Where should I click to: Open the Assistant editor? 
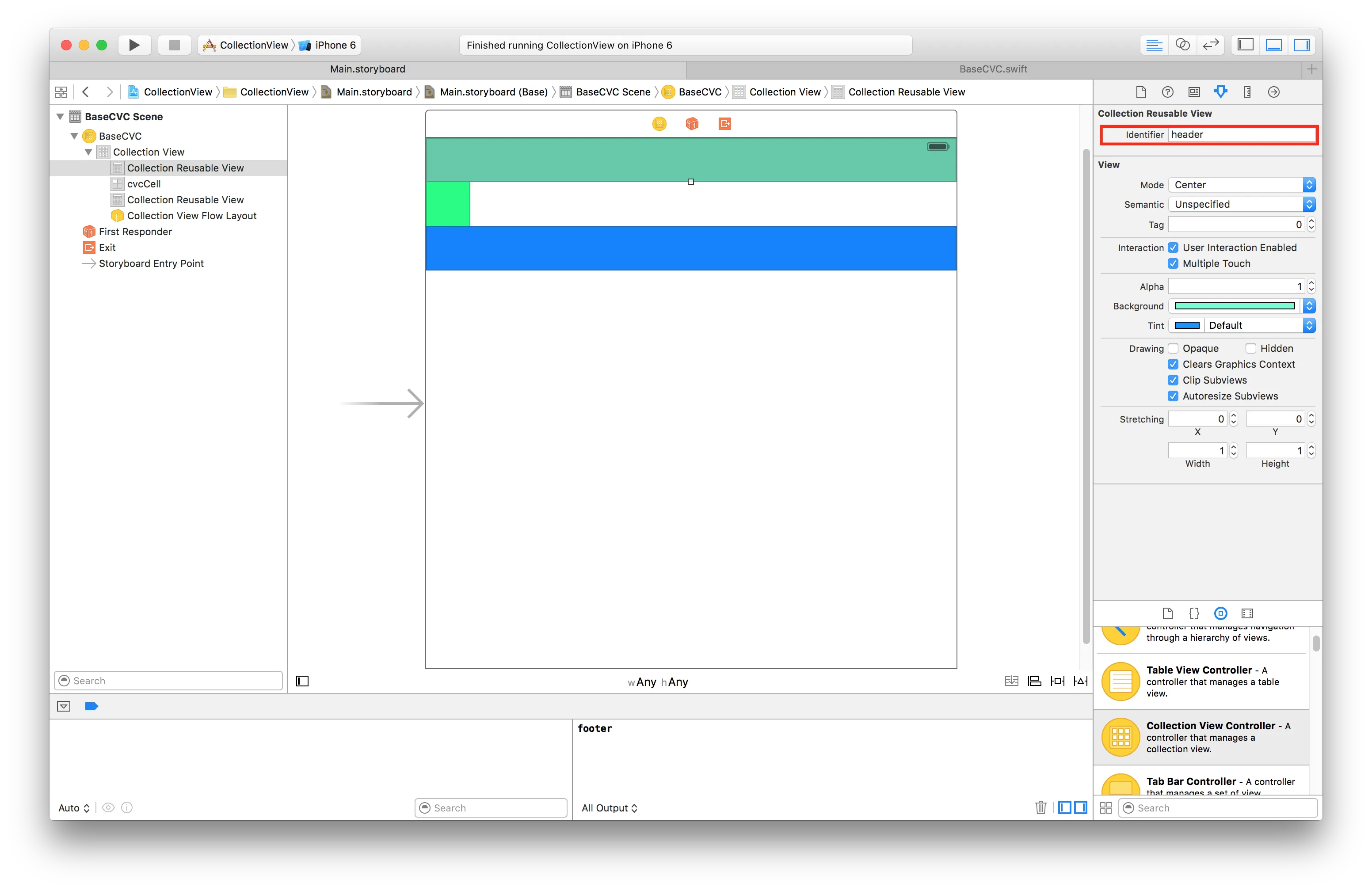(x=1182, y=45)
